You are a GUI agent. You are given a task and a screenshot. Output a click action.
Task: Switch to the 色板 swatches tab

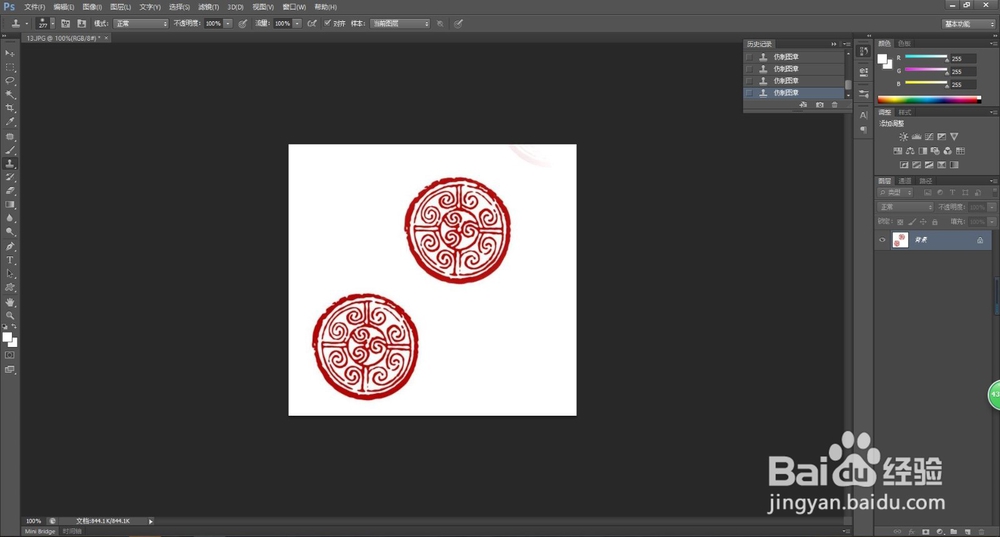[904, 43]
